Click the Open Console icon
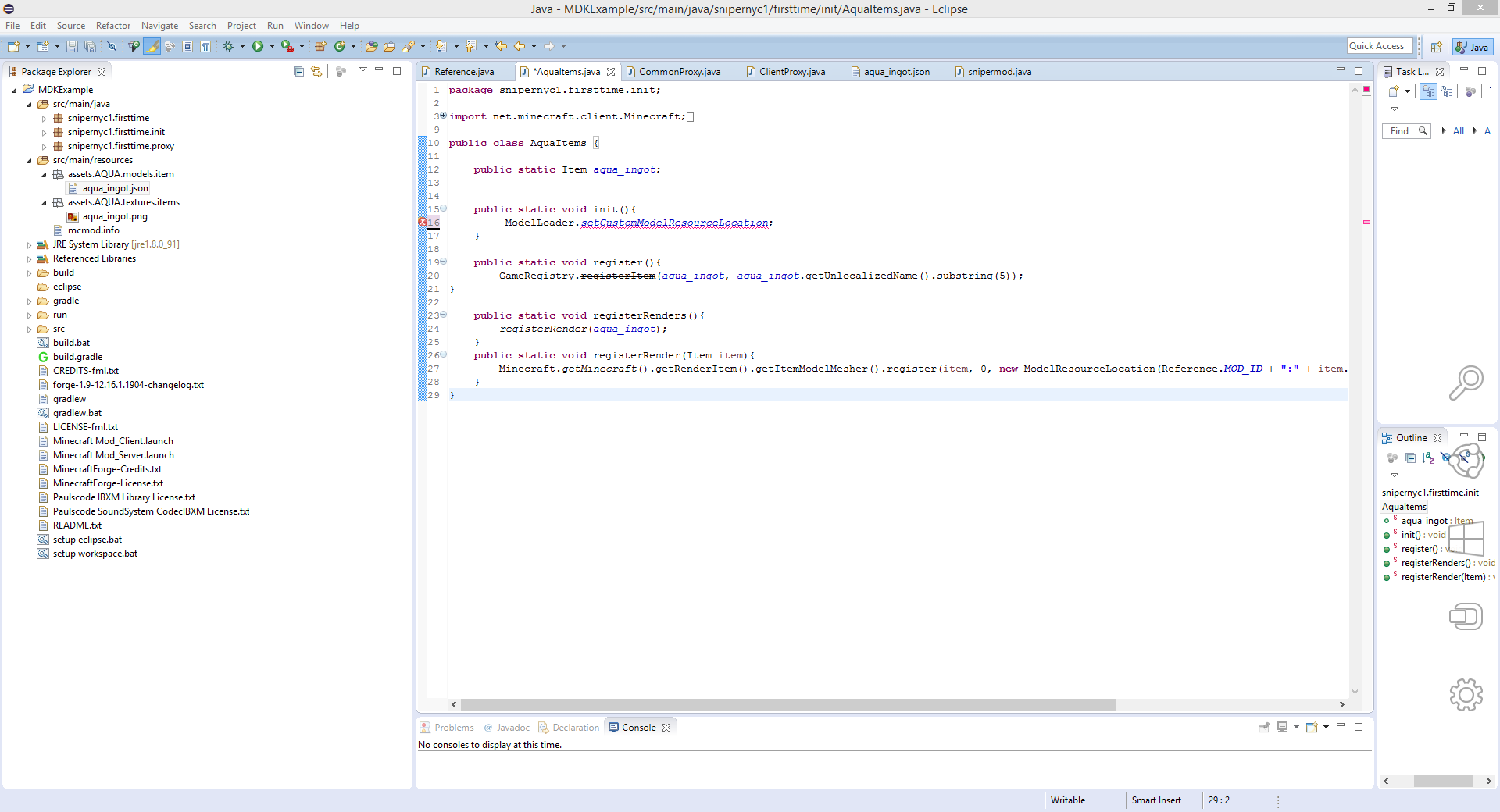Screen dimensions: 1500x812 (1312, 727)
